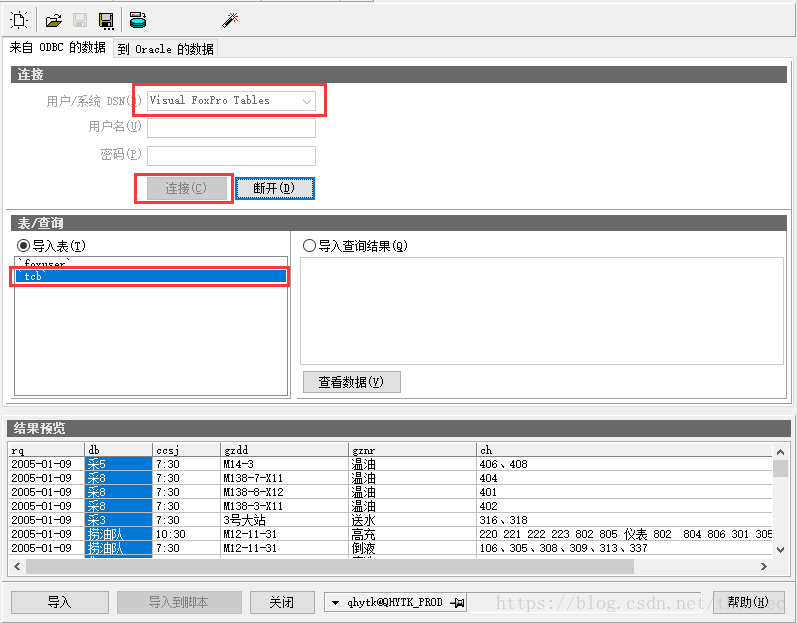
Task: Select the 导入查询结果(Q) radio button
Action: (x=355, y=246)
